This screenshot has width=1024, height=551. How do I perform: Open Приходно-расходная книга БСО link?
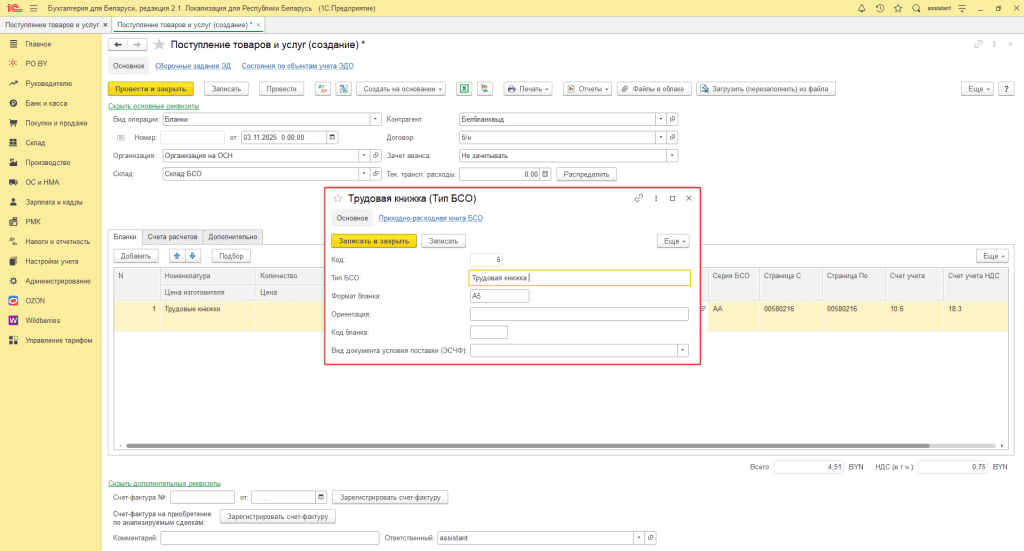(x=430, y=218)
